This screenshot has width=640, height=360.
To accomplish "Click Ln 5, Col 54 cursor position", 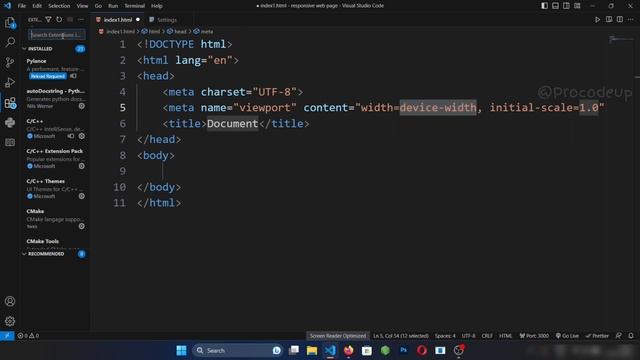I will click(x=401, y=336).
